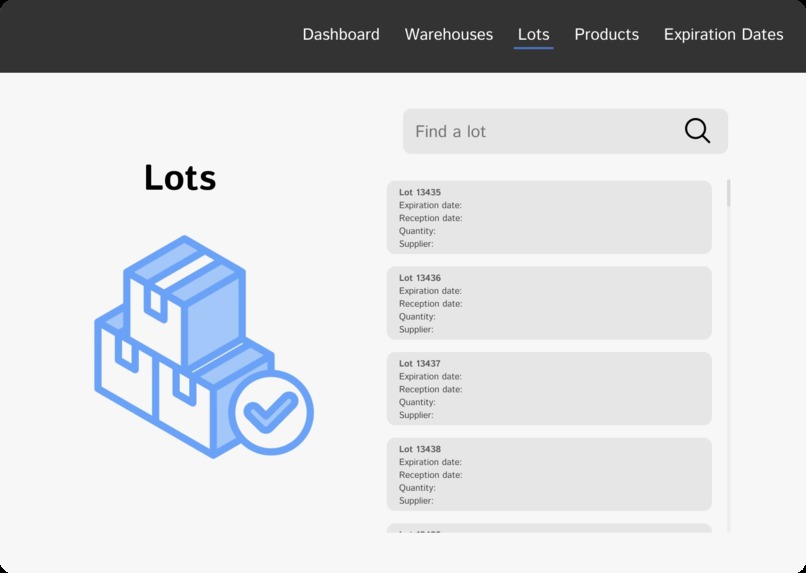This screenshot has width=806, height=573.
Task: Click Expiration date in Lot 13438
Action: (x=430, y=462)
